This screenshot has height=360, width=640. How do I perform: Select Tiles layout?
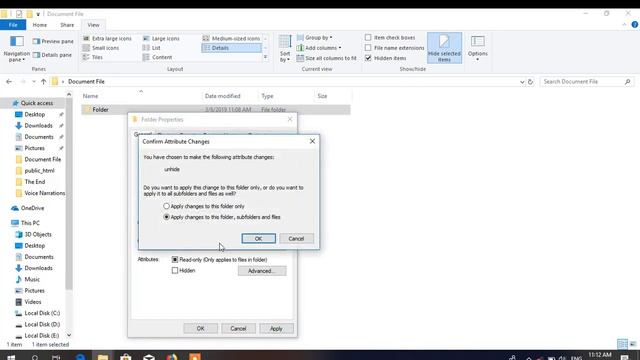click(93, 57)
